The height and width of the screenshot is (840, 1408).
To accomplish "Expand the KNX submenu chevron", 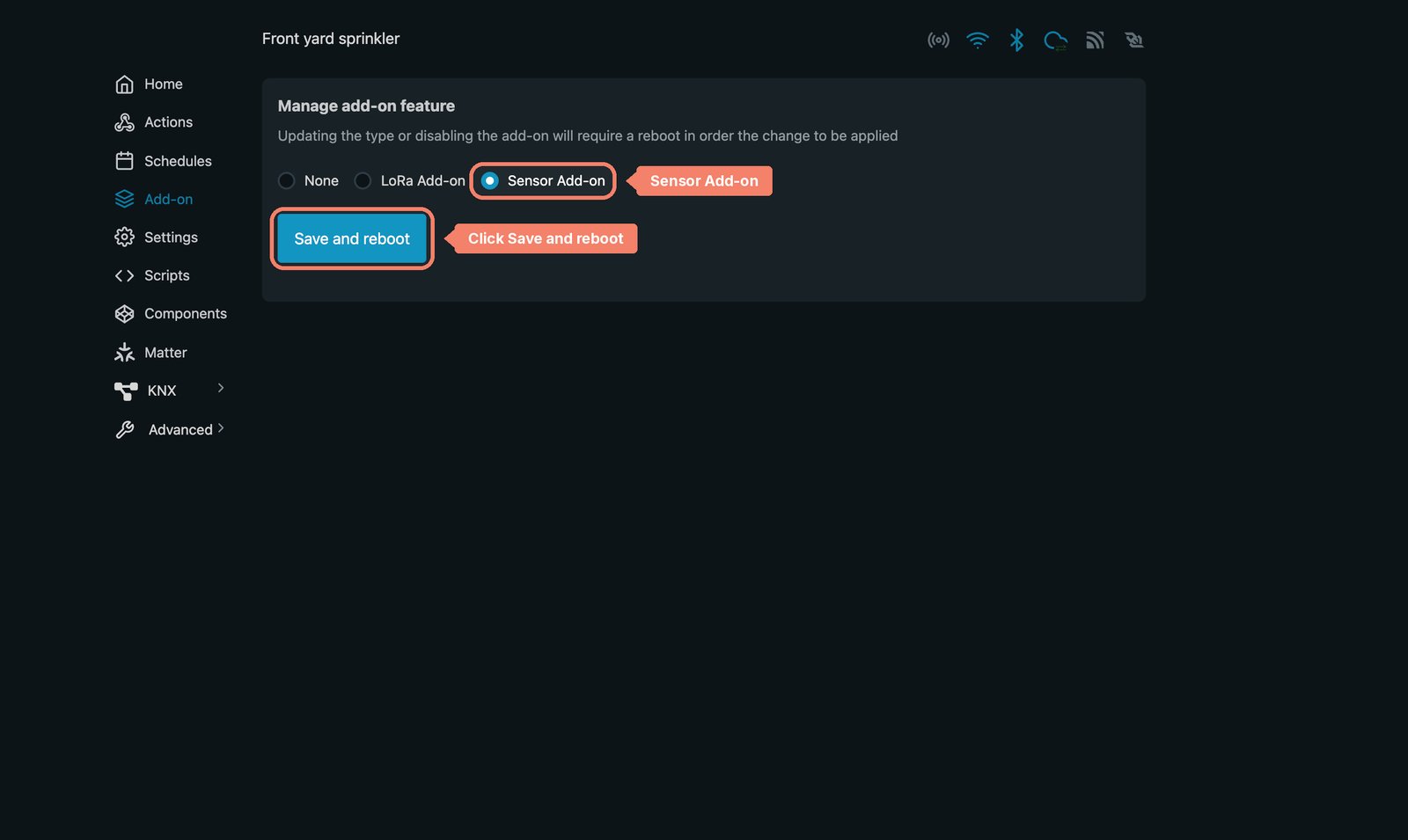I will (221, 388).
